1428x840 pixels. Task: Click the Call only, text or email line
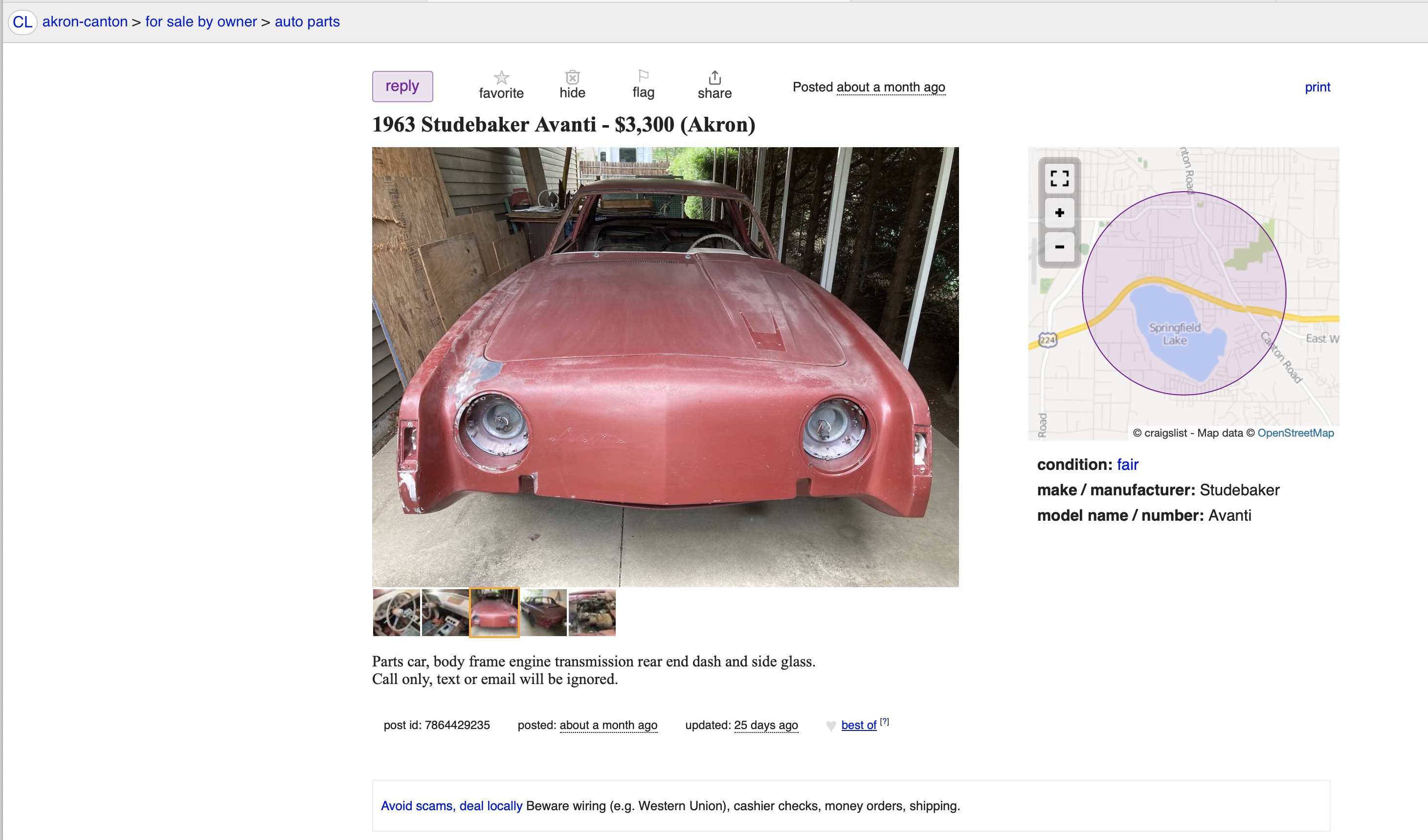(495, 679)
